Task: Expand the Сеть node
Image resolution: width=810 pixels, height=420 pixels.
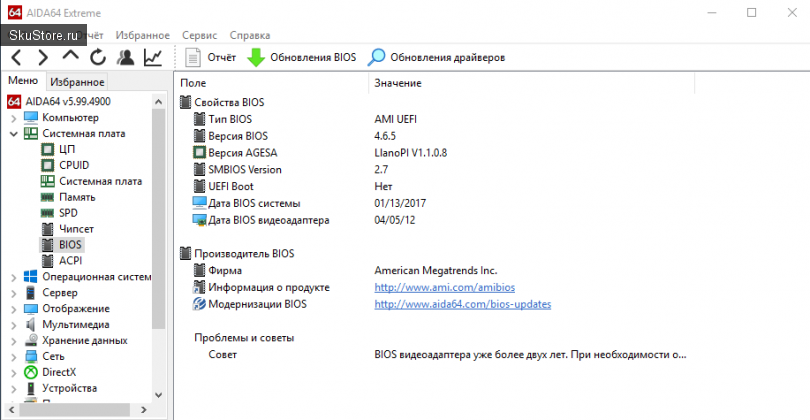Action: pos(14,357)
